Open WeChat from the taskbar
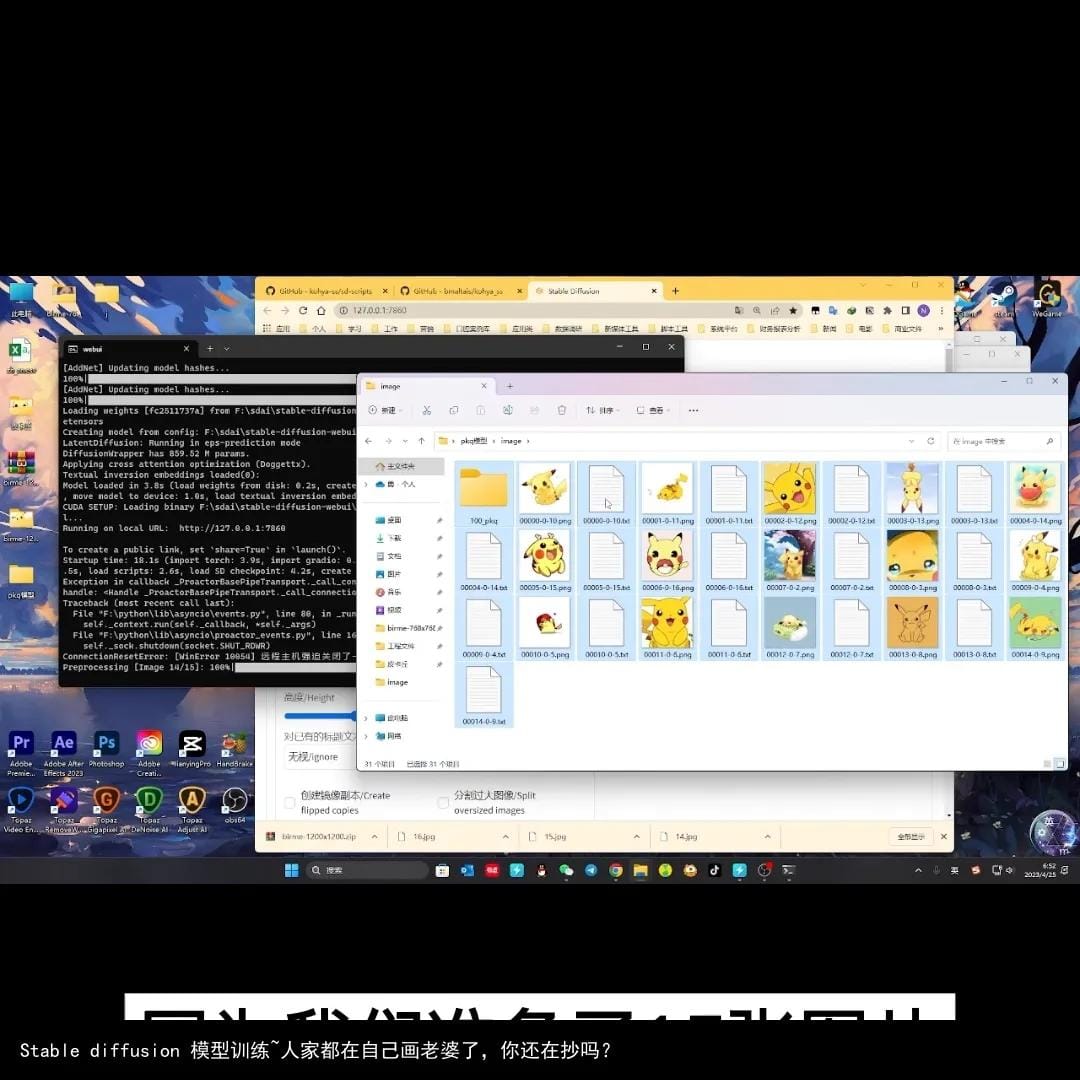Image resolution: width=1080 pixels, height=1080 pixels. click(566, 871)
